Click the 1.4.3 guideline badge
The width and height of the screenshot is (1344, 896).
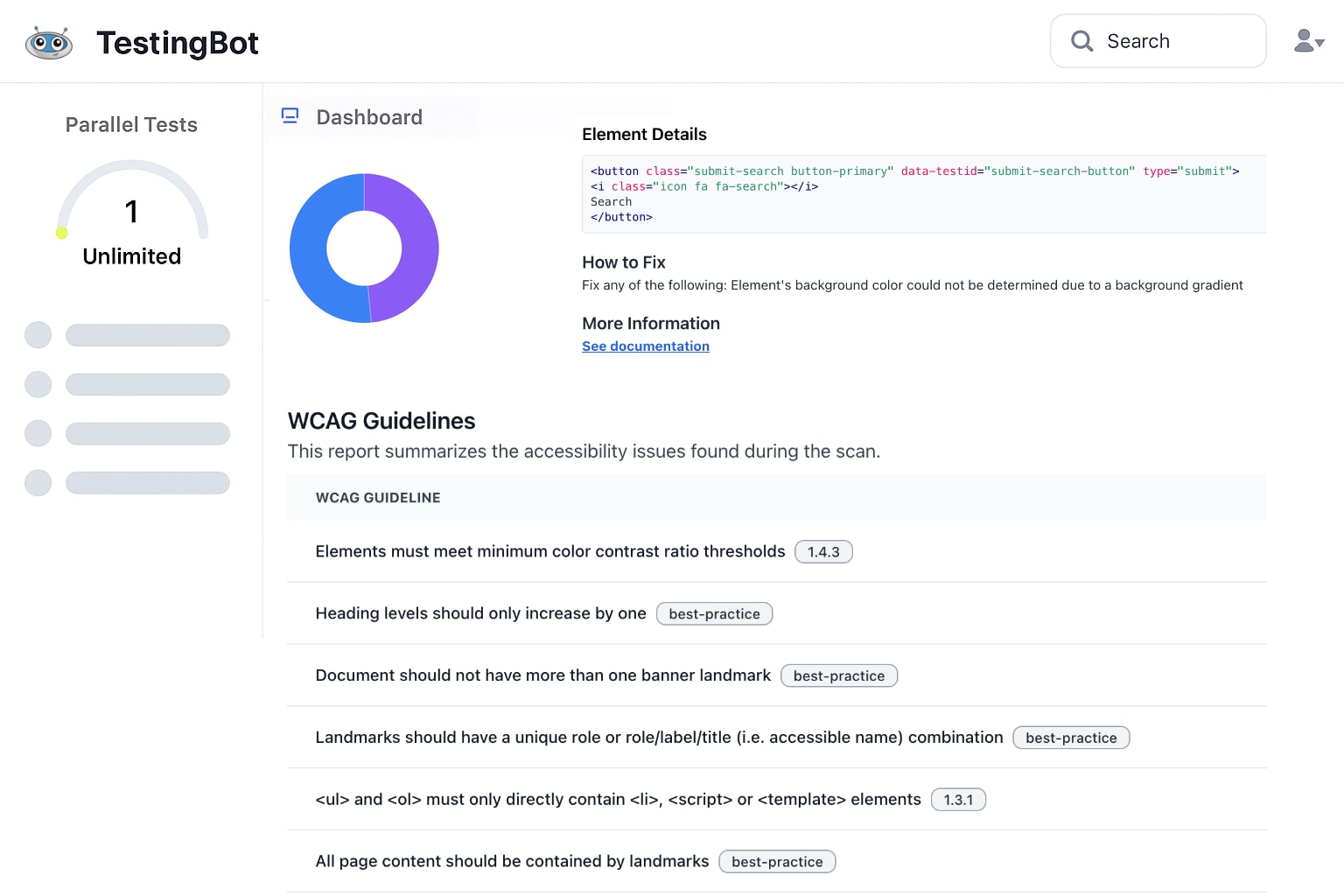click(823, 552)
